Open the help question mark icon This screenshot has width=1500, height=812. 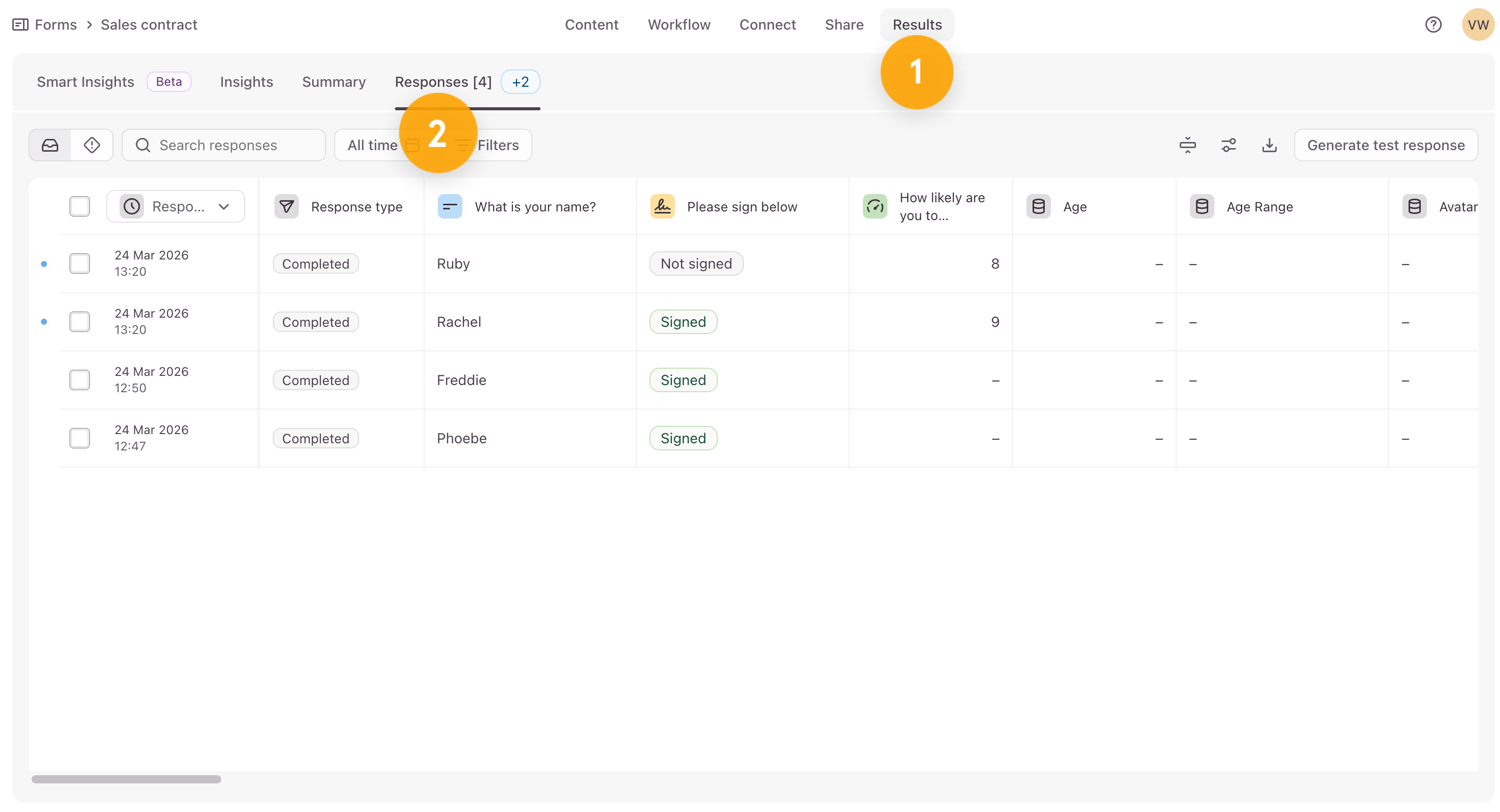pyautogui.click(x=1433, y=25)
